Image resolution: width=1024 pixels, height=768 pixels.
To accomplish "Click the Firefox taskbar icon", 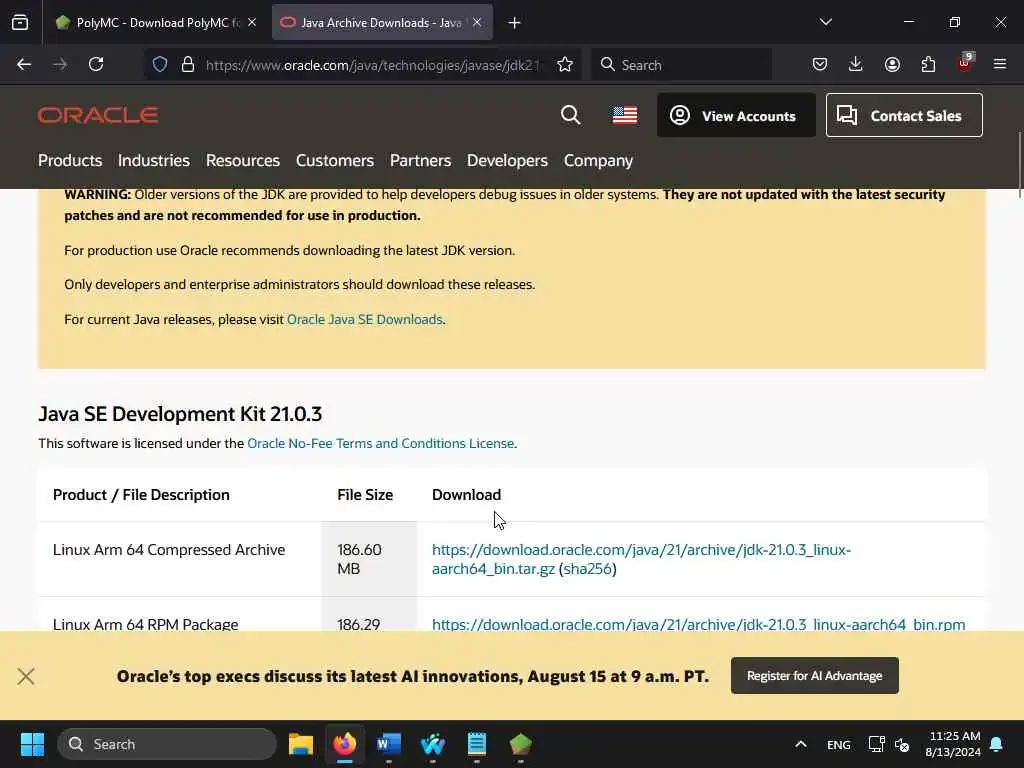I will coord(345,744).
